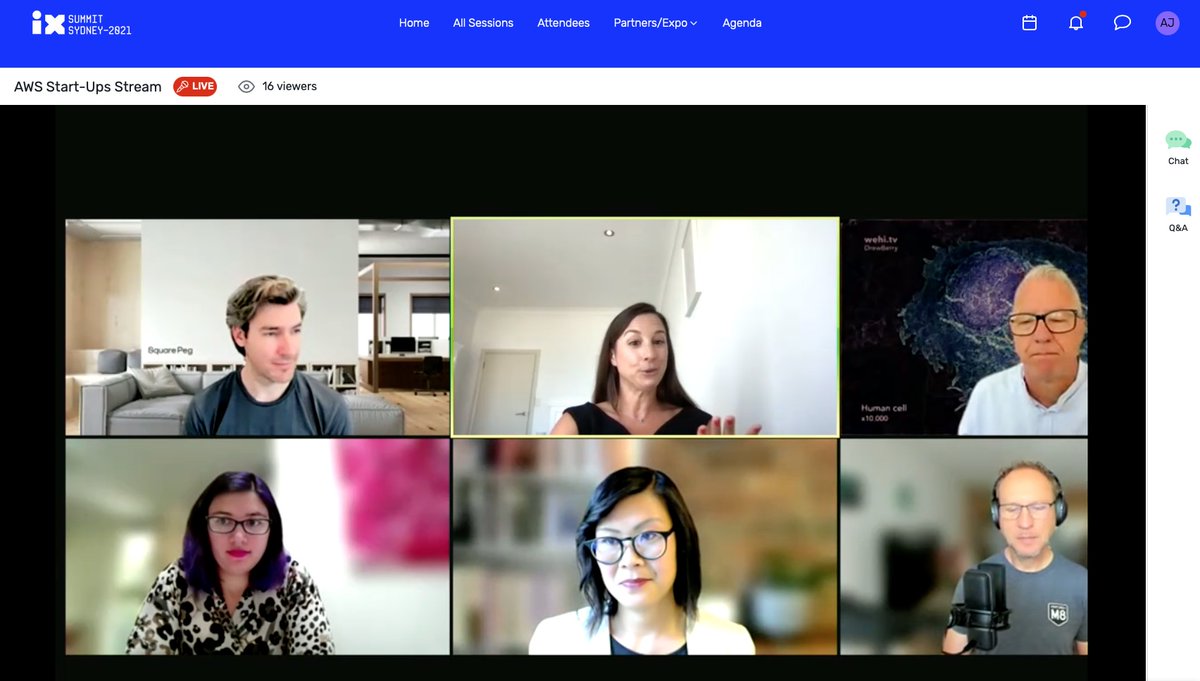
Task: Open the Attendees page
Action: 563,23
